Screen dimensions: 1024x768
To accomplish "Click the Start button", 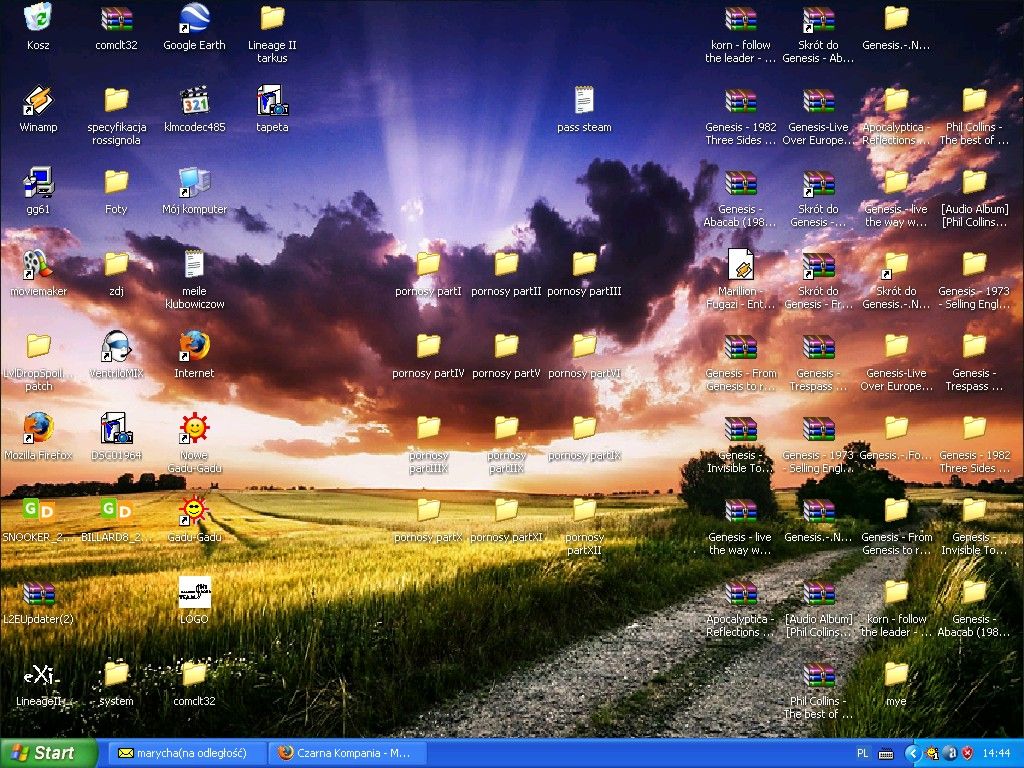I will [48, 753].
